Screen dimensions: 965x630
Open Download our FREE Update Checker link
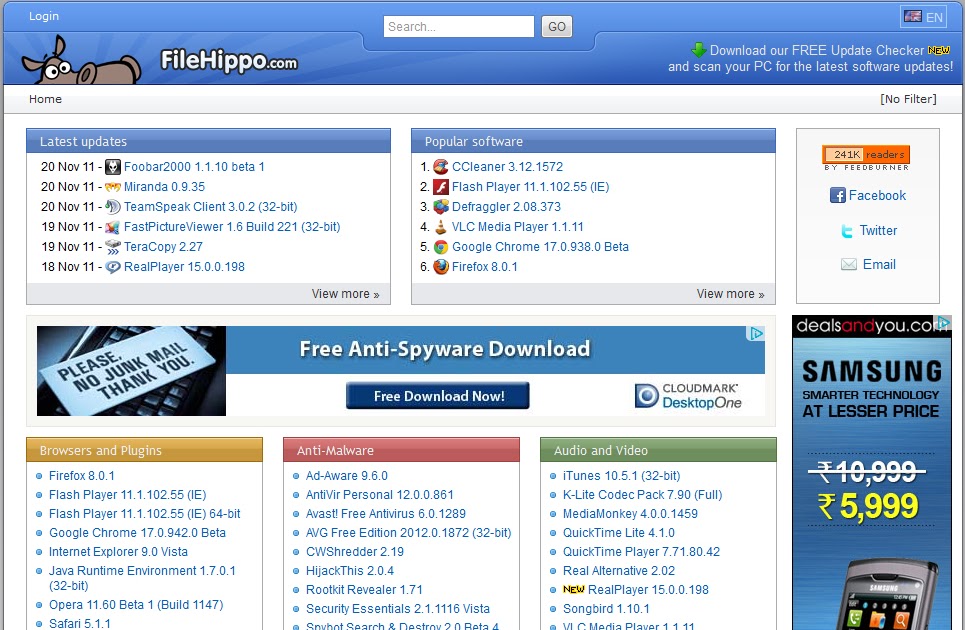[817, 50]
